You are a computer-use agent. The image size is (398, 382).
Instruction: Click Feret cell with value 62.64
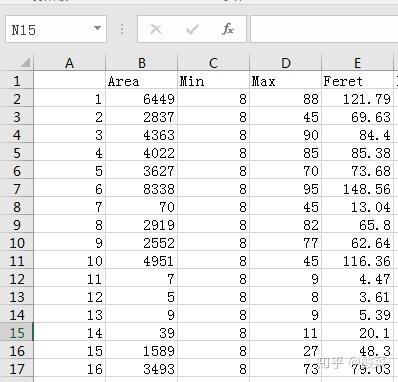click(x=358, y=243)
